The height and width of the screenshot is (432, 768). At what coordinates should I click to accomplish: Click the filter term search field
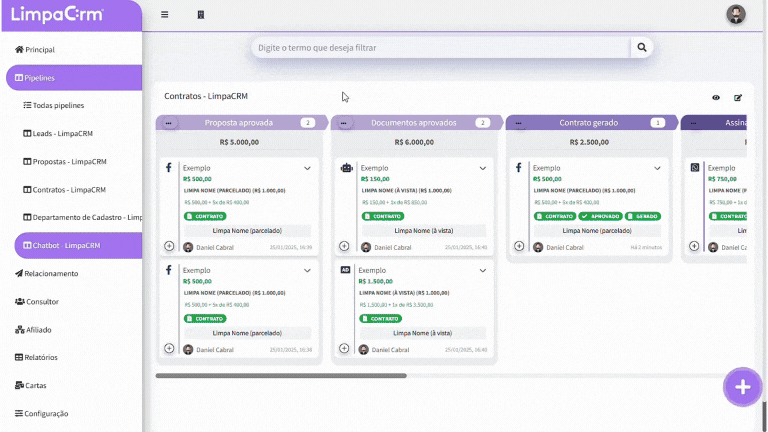(441, 48)
